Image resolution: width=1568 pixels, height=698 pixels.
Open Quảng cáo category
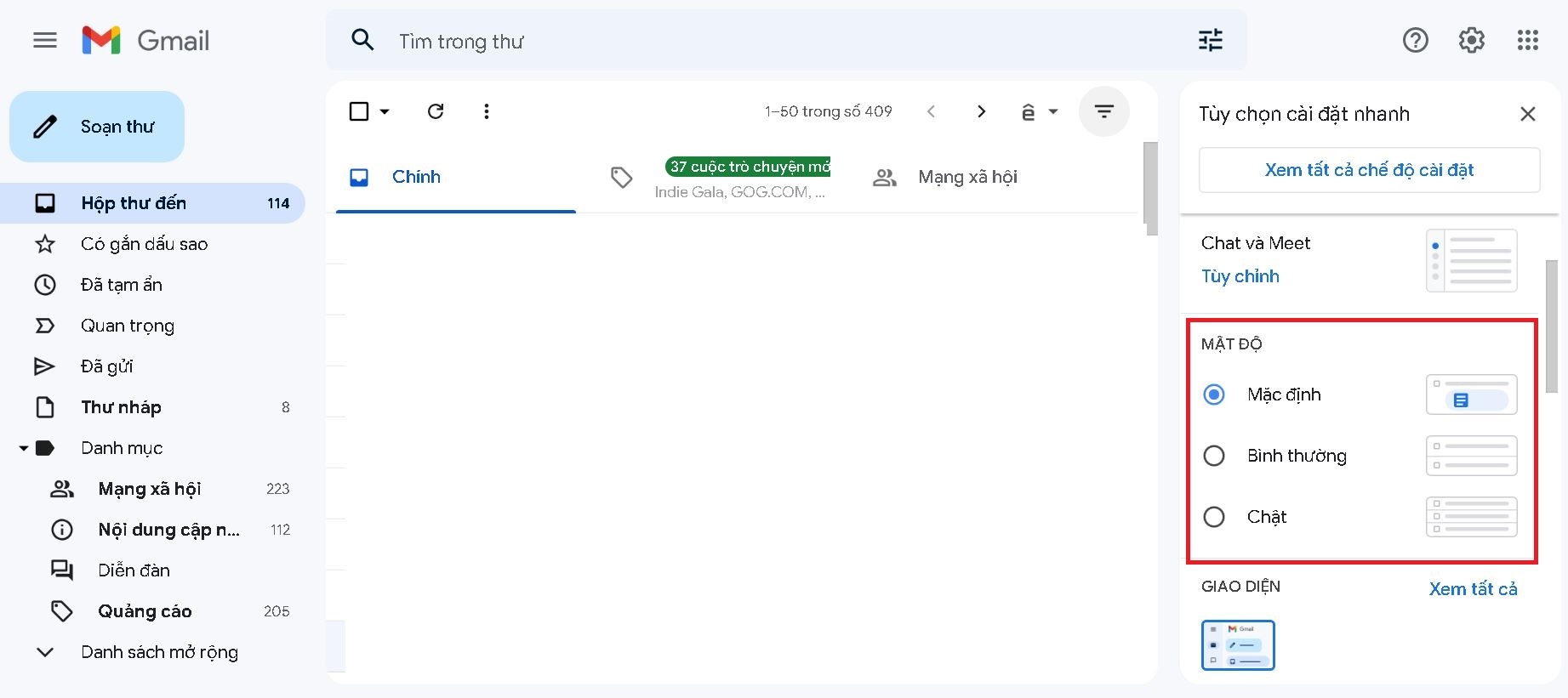click(x=152, y=611)
